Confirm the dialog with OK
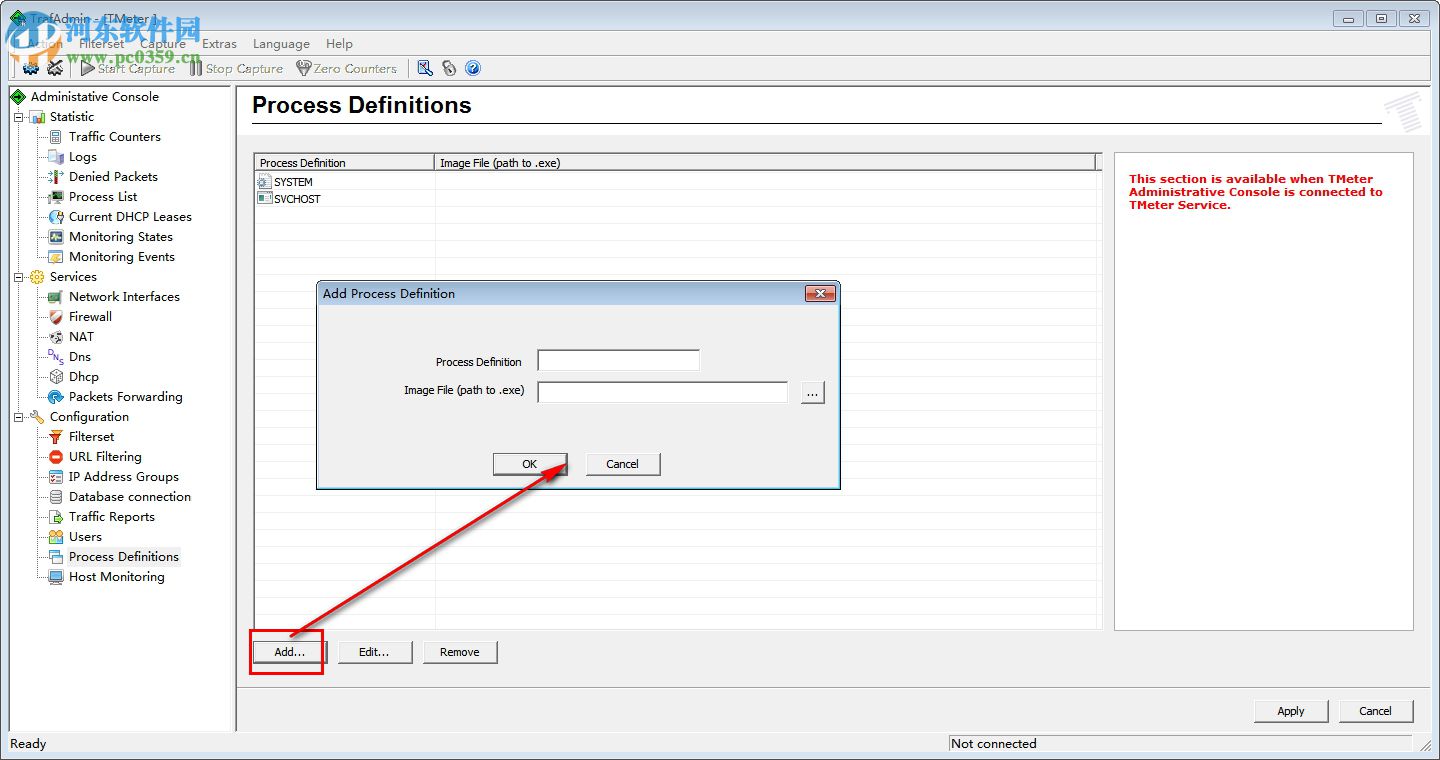This screenshot has height=760, width=1440. coord(530,464)
